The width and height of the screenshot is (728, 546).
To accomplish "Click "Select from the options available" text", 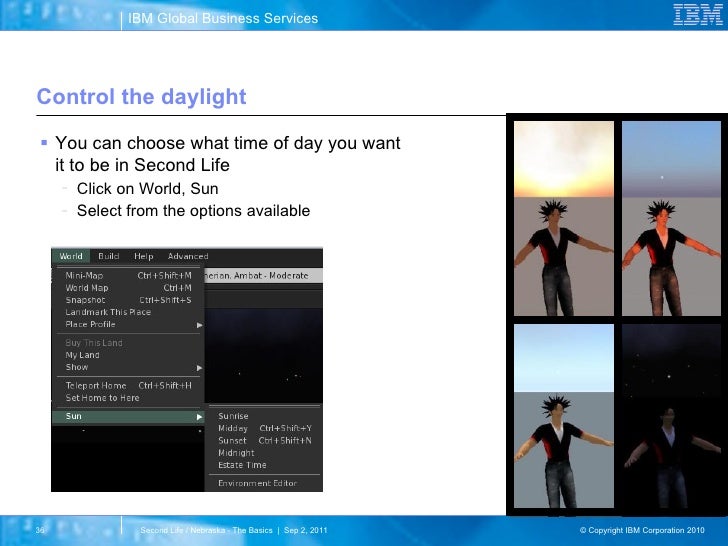I will tap(194, 210).
